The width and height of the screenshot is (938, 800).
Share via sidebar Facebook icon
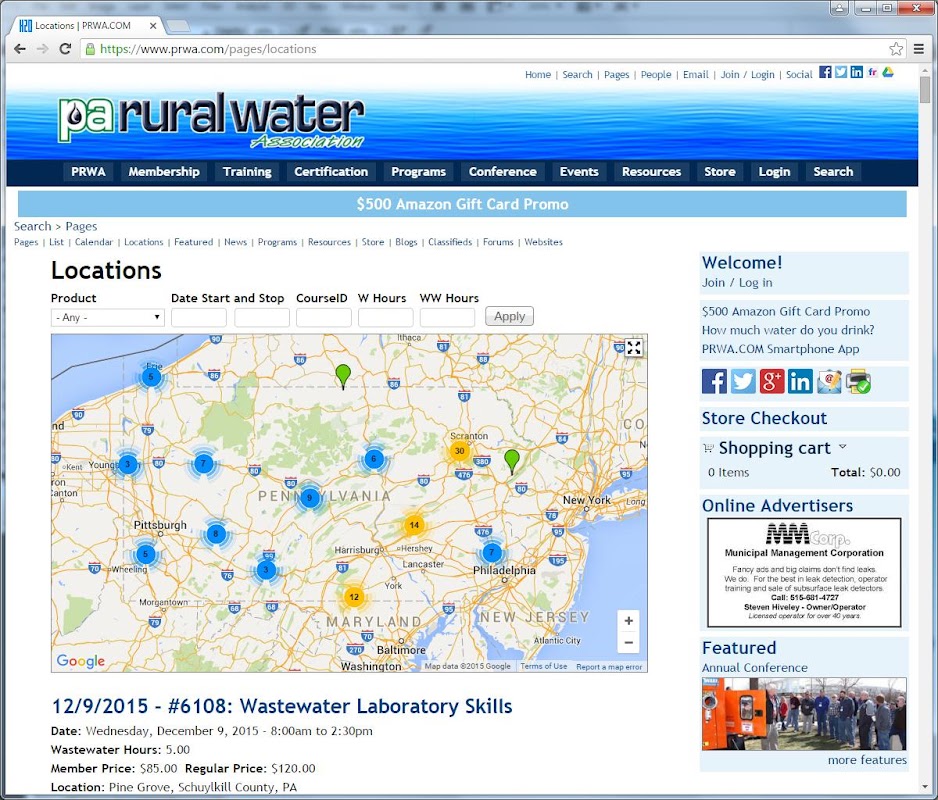pyautogui.click(x=714, y=381)
